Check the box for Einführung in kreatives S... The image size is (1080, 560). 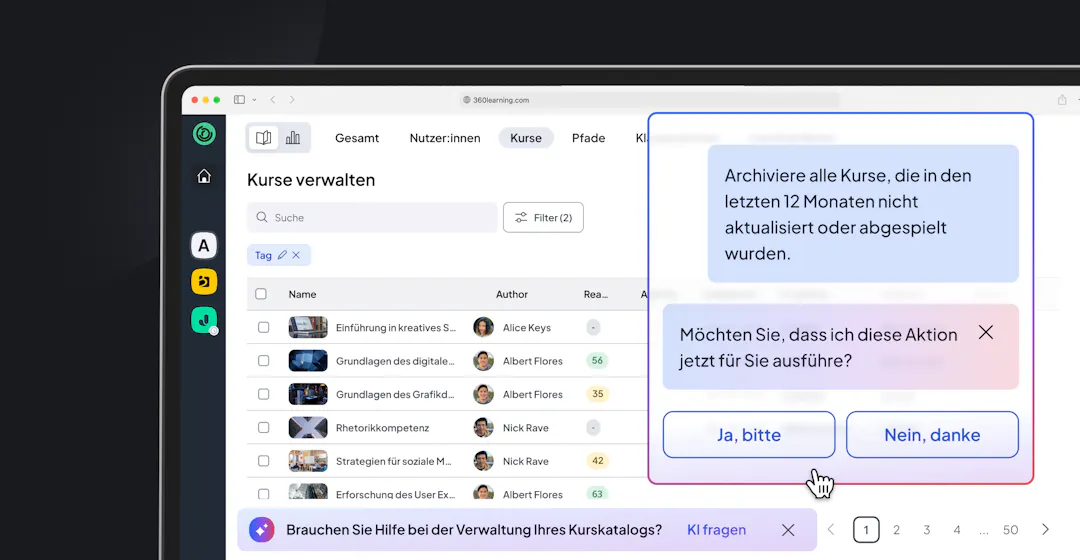click(263, 327)
